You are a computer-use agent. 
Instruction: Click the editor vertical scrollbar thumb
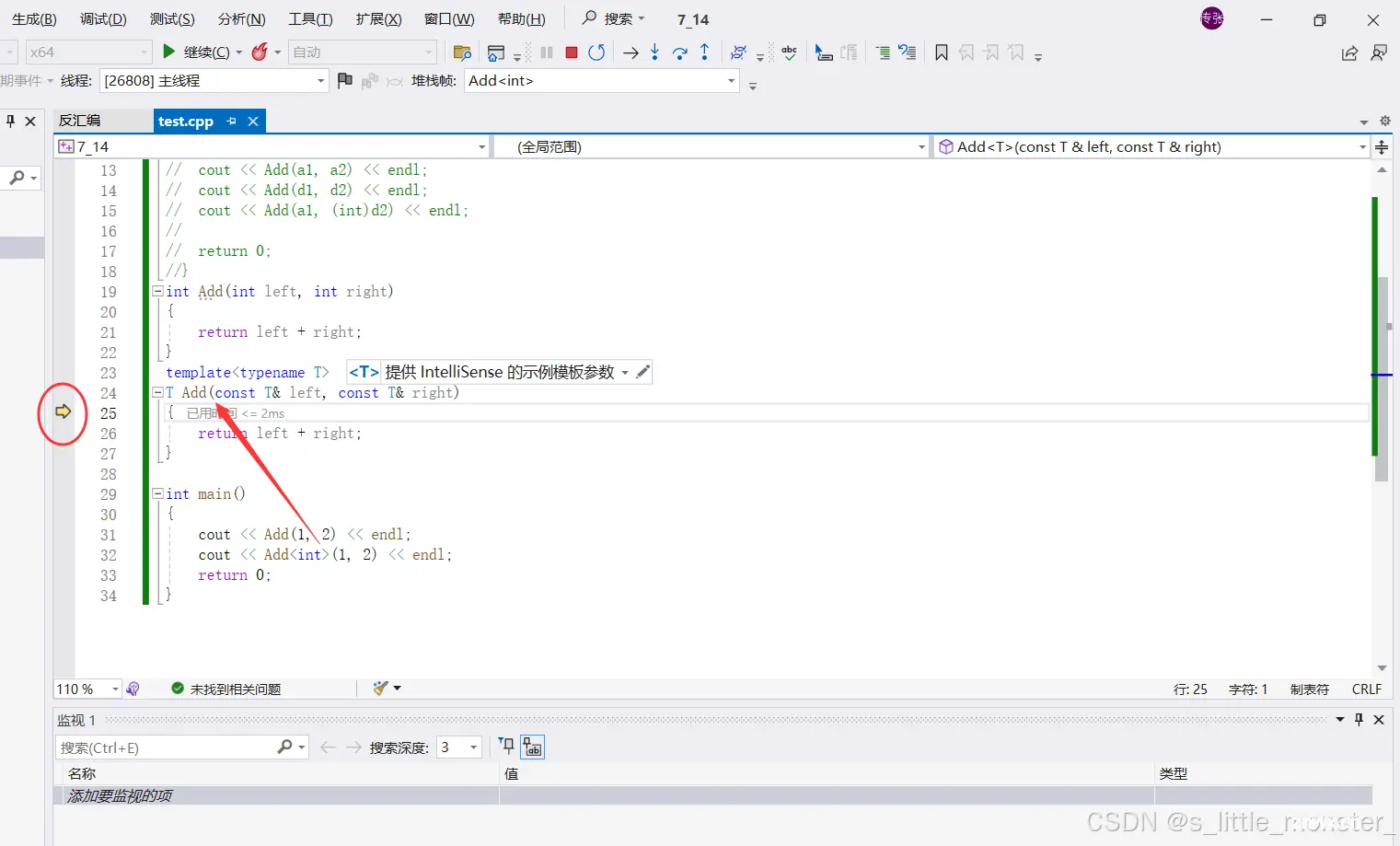[x=1382, y=377]
